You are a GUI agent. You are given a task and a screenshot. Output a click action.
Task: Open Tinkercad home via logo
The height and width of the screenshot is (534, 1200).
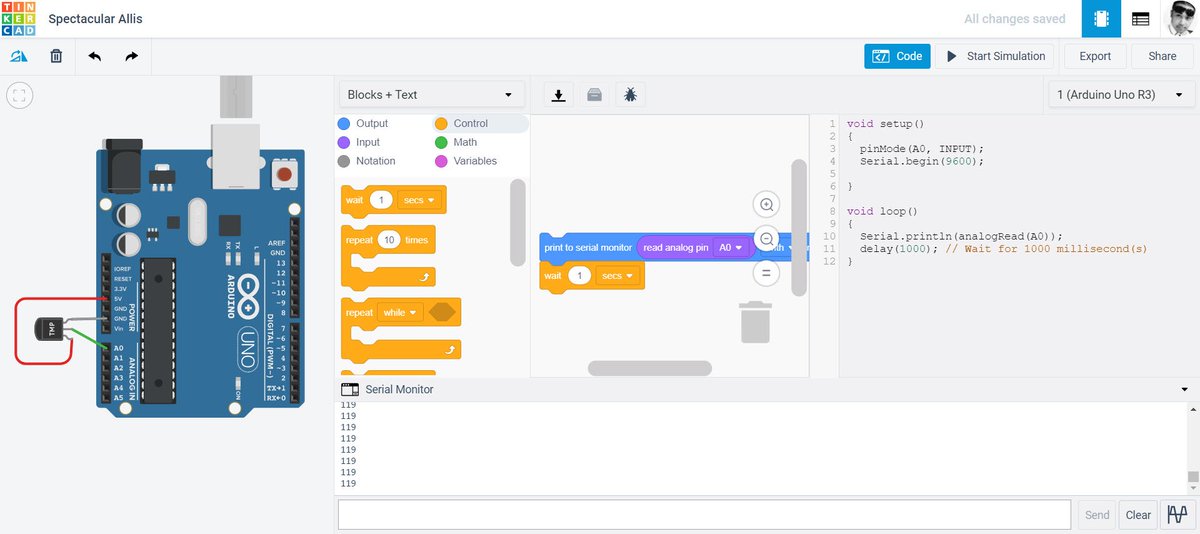click(19, 19)
